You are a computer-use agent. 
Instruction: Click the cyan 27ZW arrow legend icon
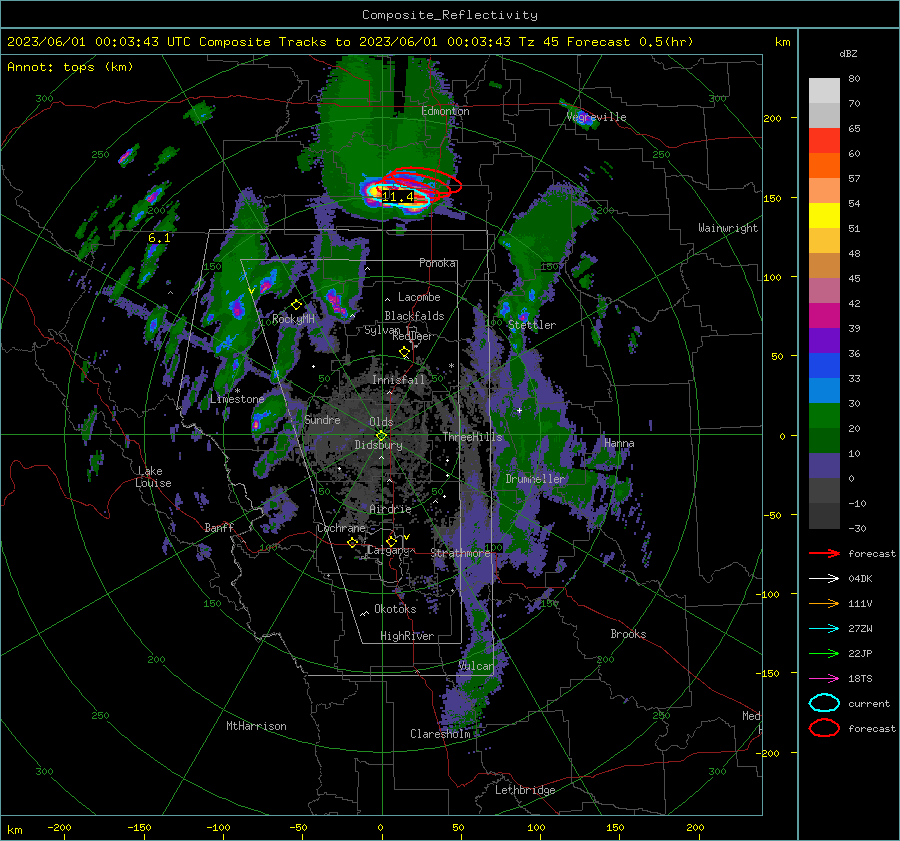(x=824, y=629)
